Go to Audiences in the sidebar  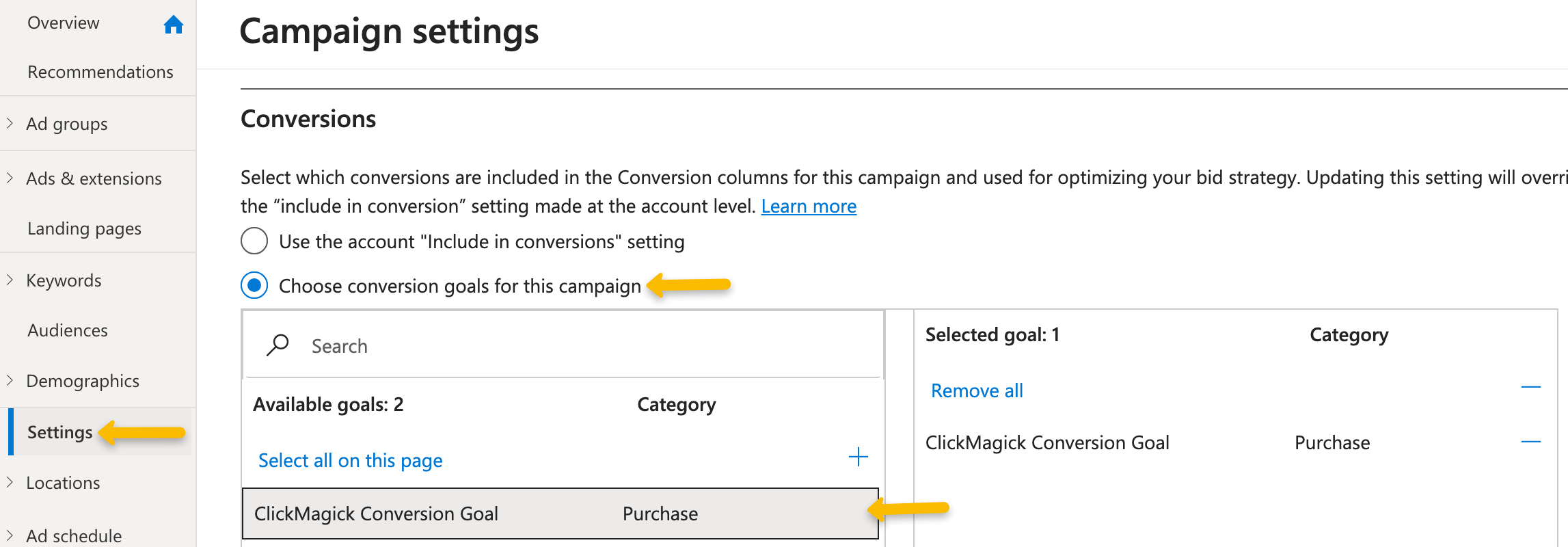click(x=68, y=330)
